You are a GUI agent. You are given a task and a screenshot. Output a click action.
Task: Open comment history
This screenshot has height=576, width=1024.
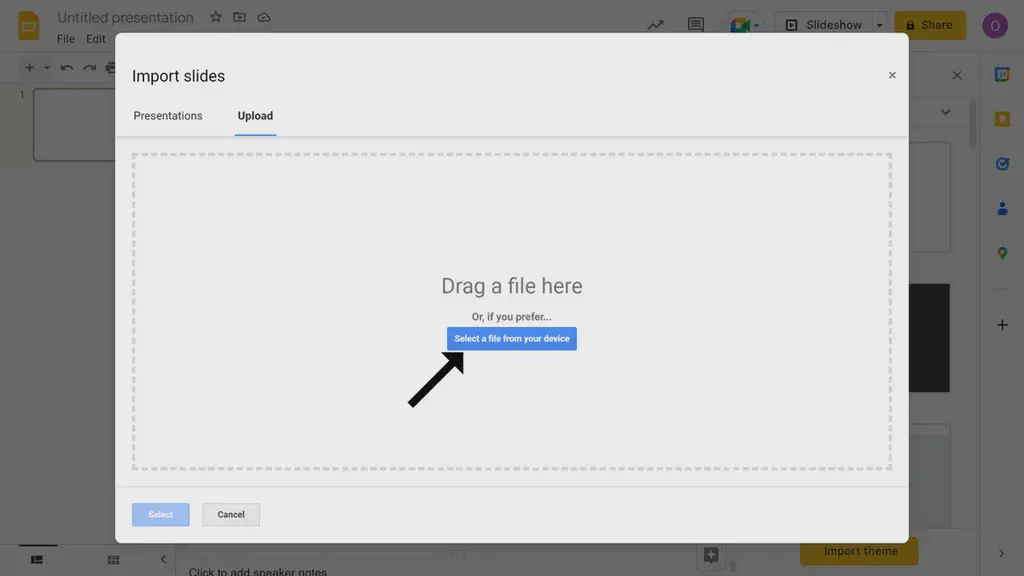[x=695, y=25]
